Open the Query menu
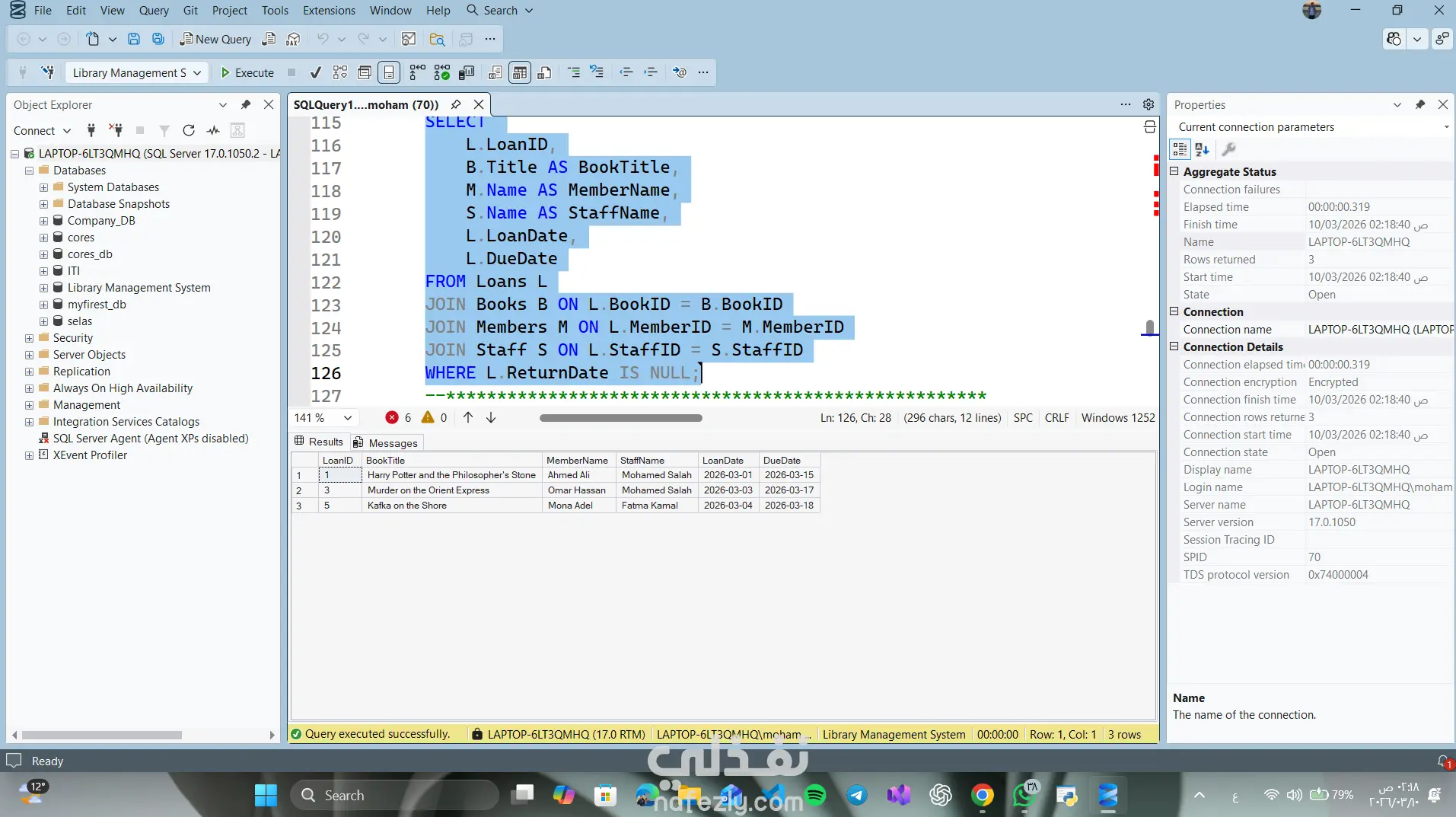1456x817 pixels. point(154,10)
